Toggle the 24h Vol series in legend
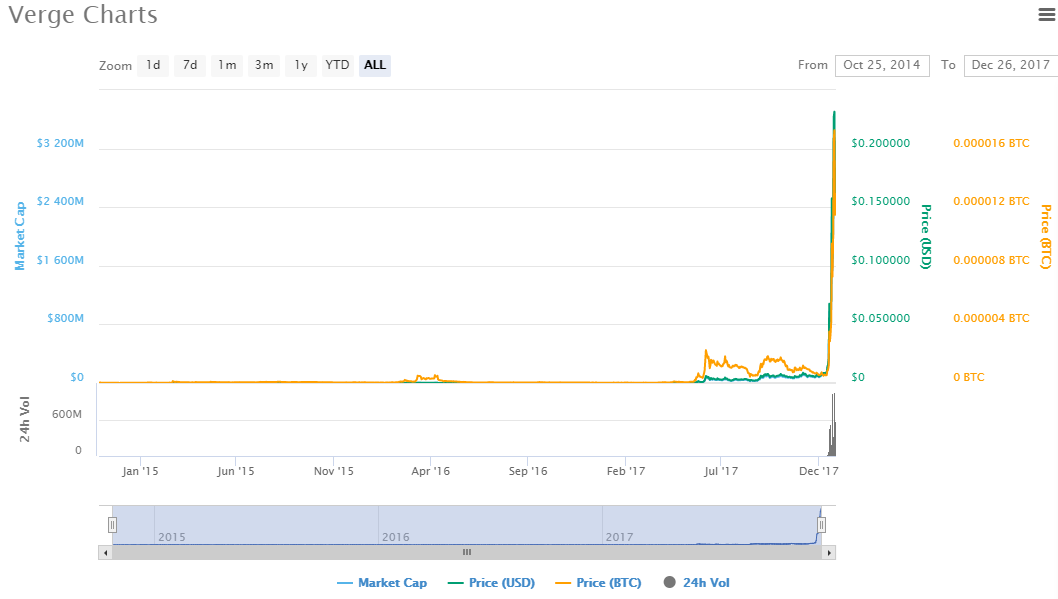 point(696,583)
